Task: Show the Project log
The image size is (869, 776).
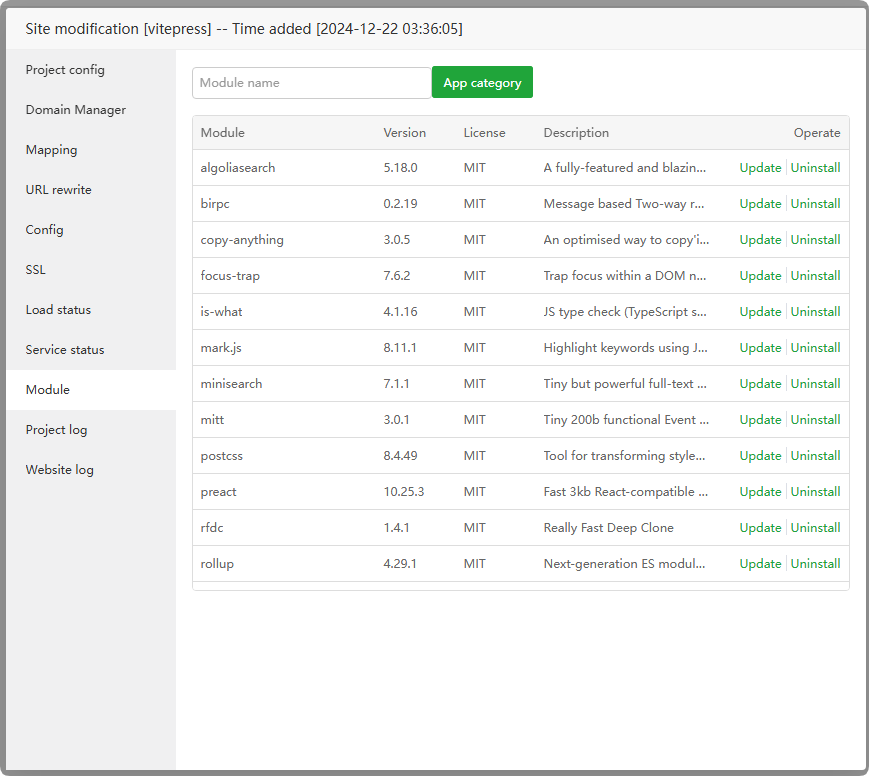Action: click(56, 430)
